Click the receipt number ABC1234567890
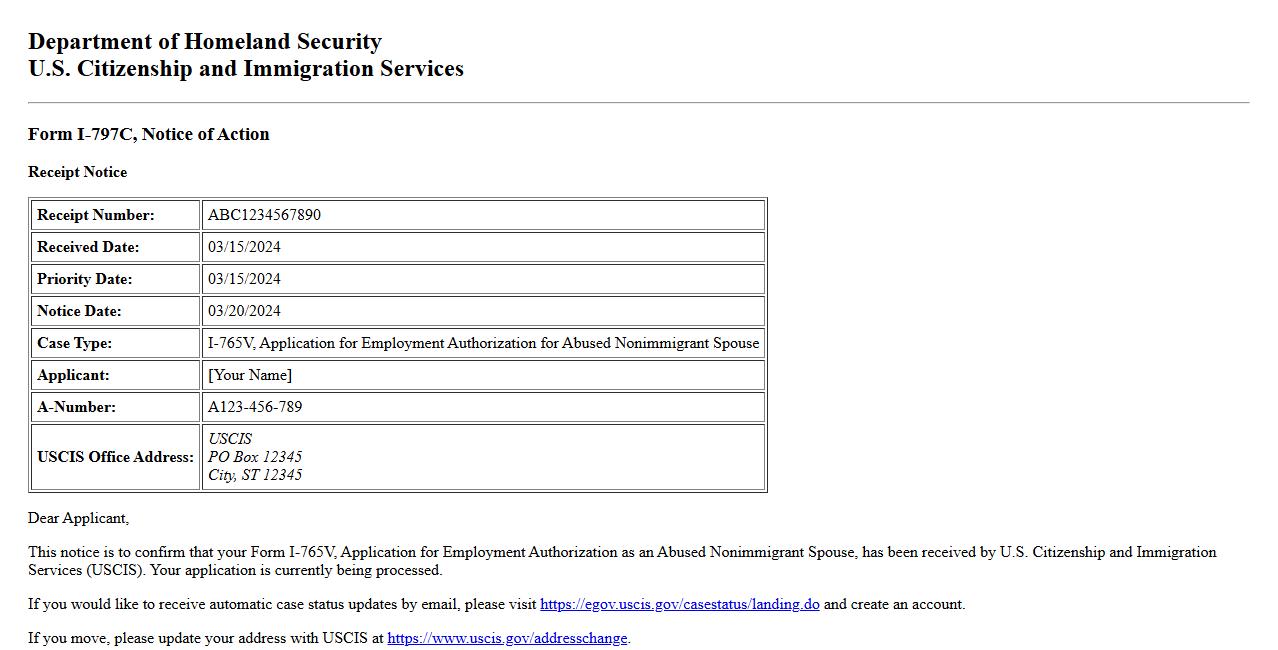The image size is (1278, 650). [264, 215]
